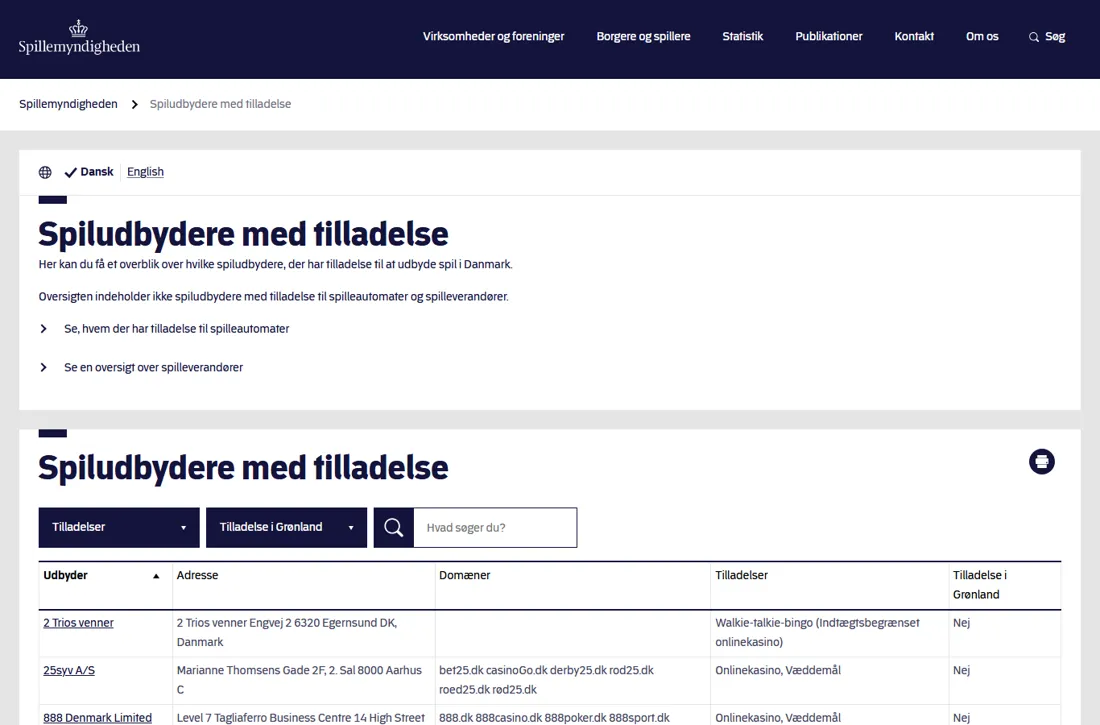The image size is (1100, 725).
Task: Select the Dansk language option
Action: point(97,172)
